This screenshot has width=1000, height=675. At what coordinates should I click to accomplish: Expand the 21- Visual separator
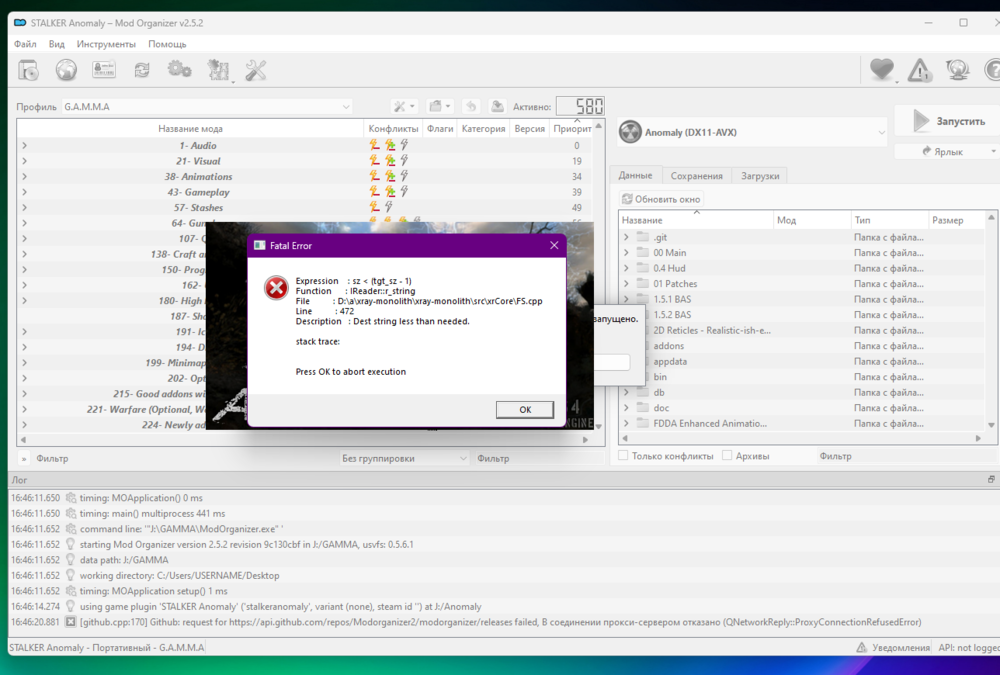(x=24, y=161)
